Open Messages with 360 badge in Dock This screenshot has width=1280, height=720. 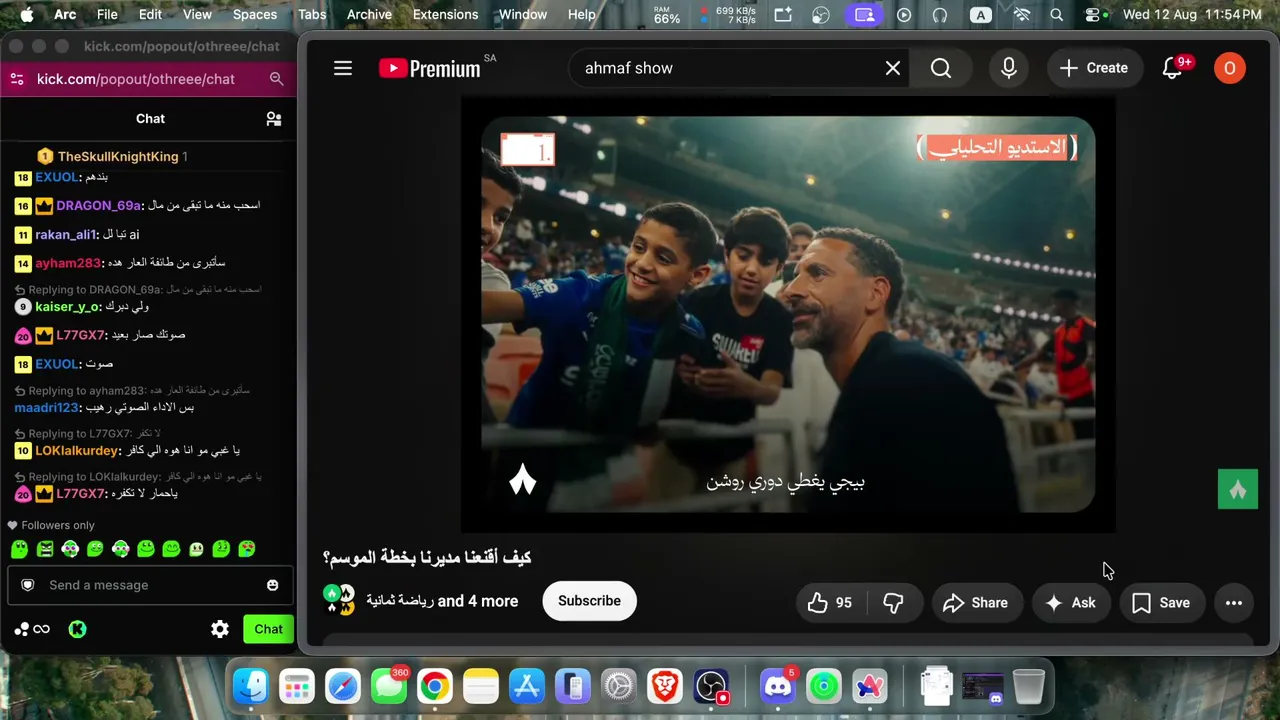point(389,686)
